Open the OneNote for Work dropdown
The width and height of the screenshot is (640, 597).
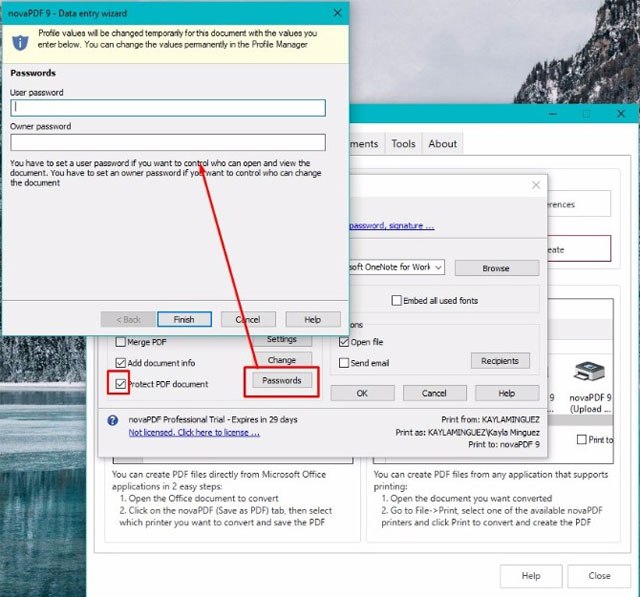pos(438,267)
